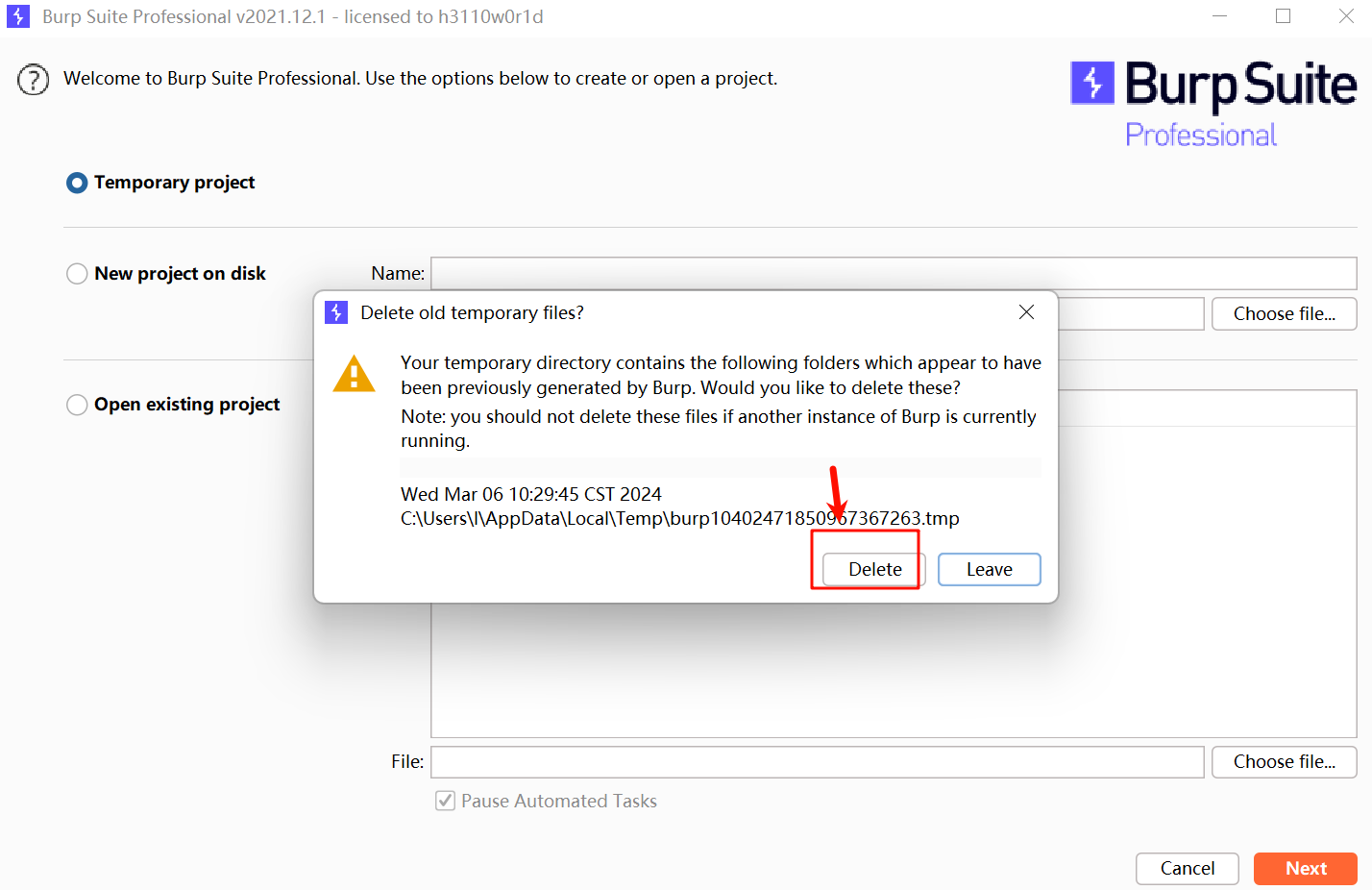Click Choose file beside the File field
Screen dimensions: 1372x890
click(1284, 761)
